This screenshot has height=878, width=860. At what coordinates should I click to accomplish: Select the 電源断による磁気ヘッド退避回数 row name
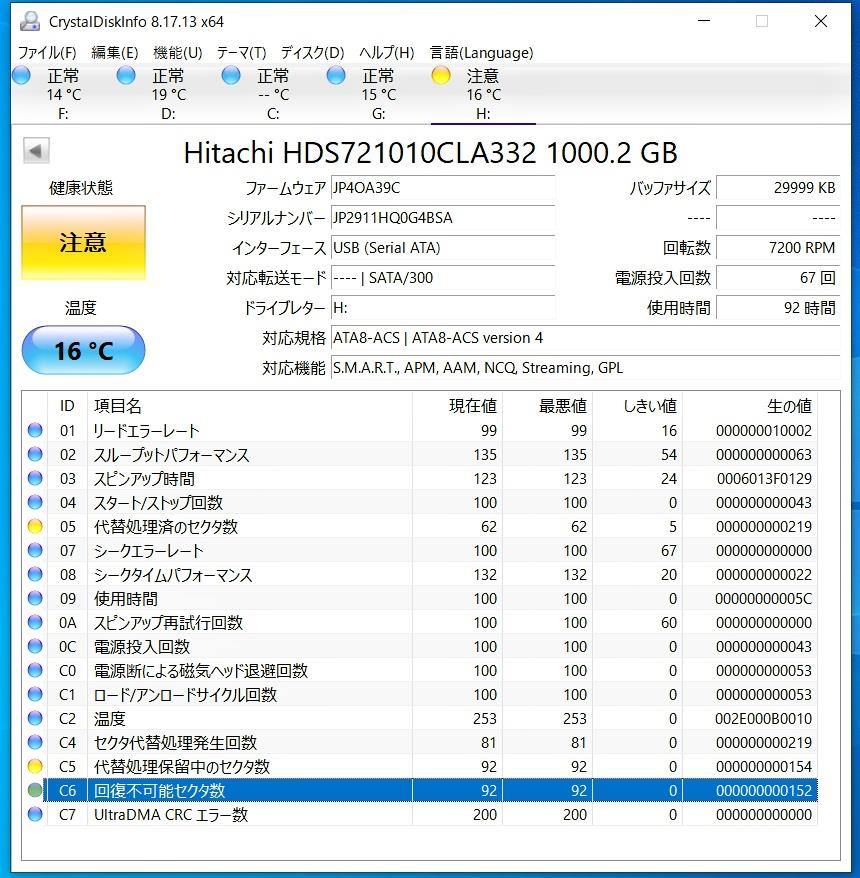click(200, 670)
